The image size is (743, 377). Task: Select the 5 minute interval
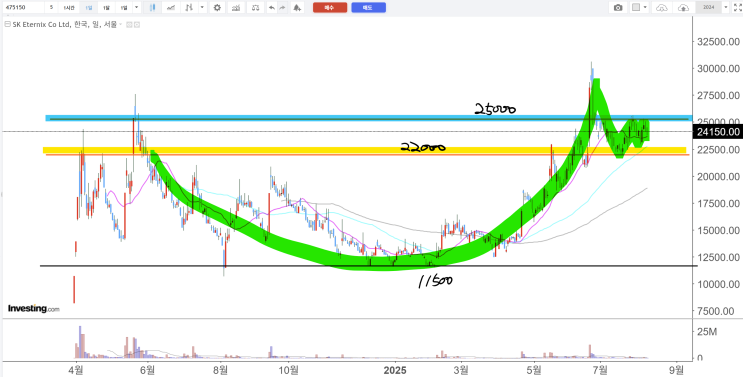tap(51, 8)
